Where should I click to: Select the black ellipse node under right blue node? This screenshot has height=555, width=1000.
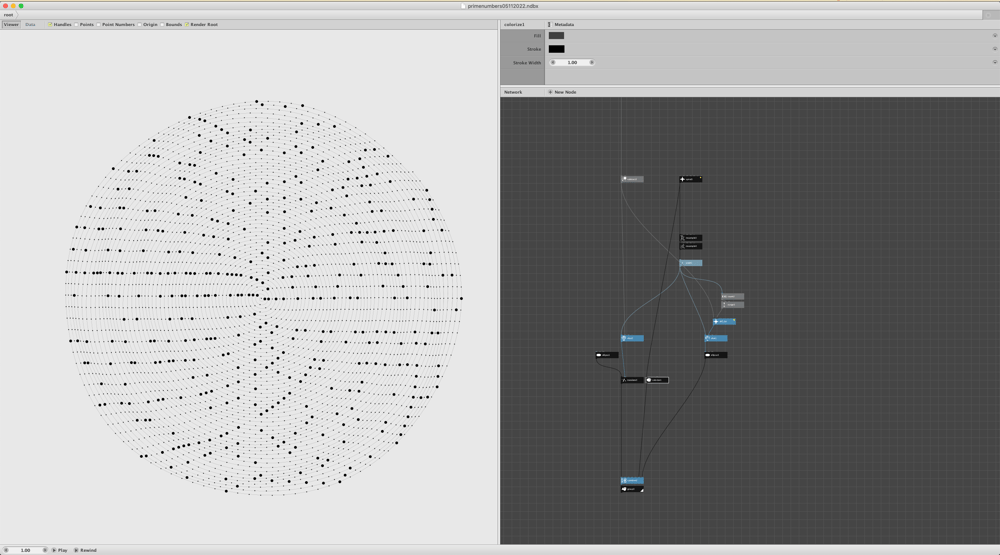(x=716, y=355)
